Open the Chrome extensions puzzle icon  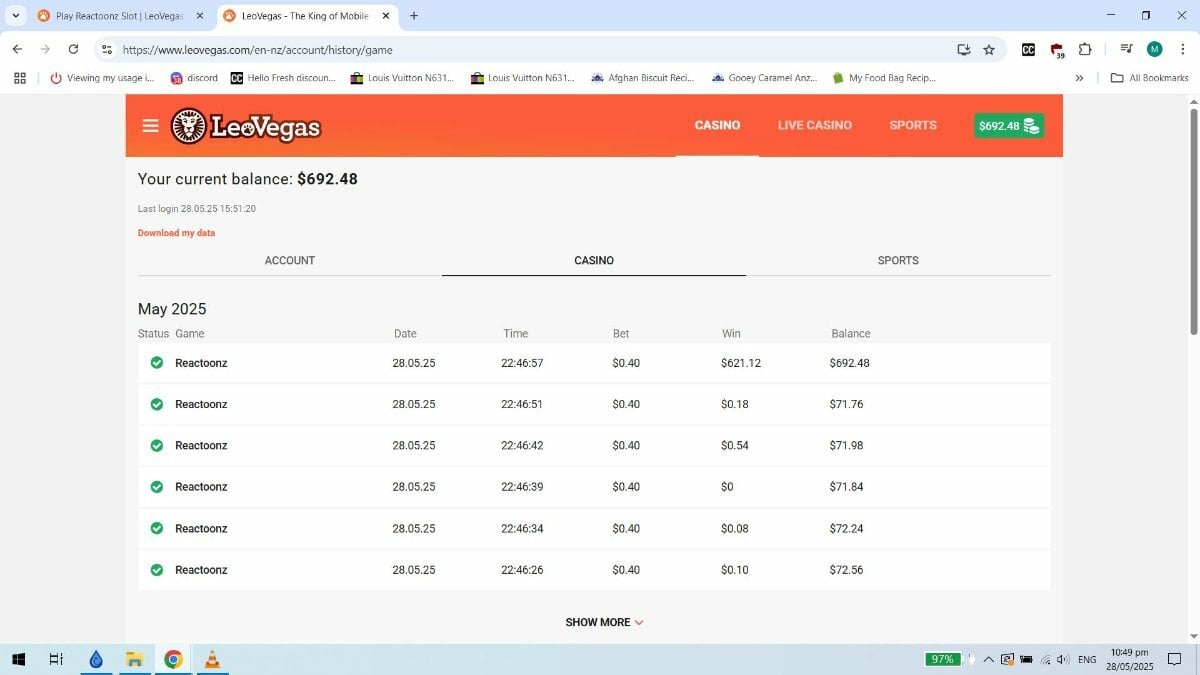(x=1085, y=49)
